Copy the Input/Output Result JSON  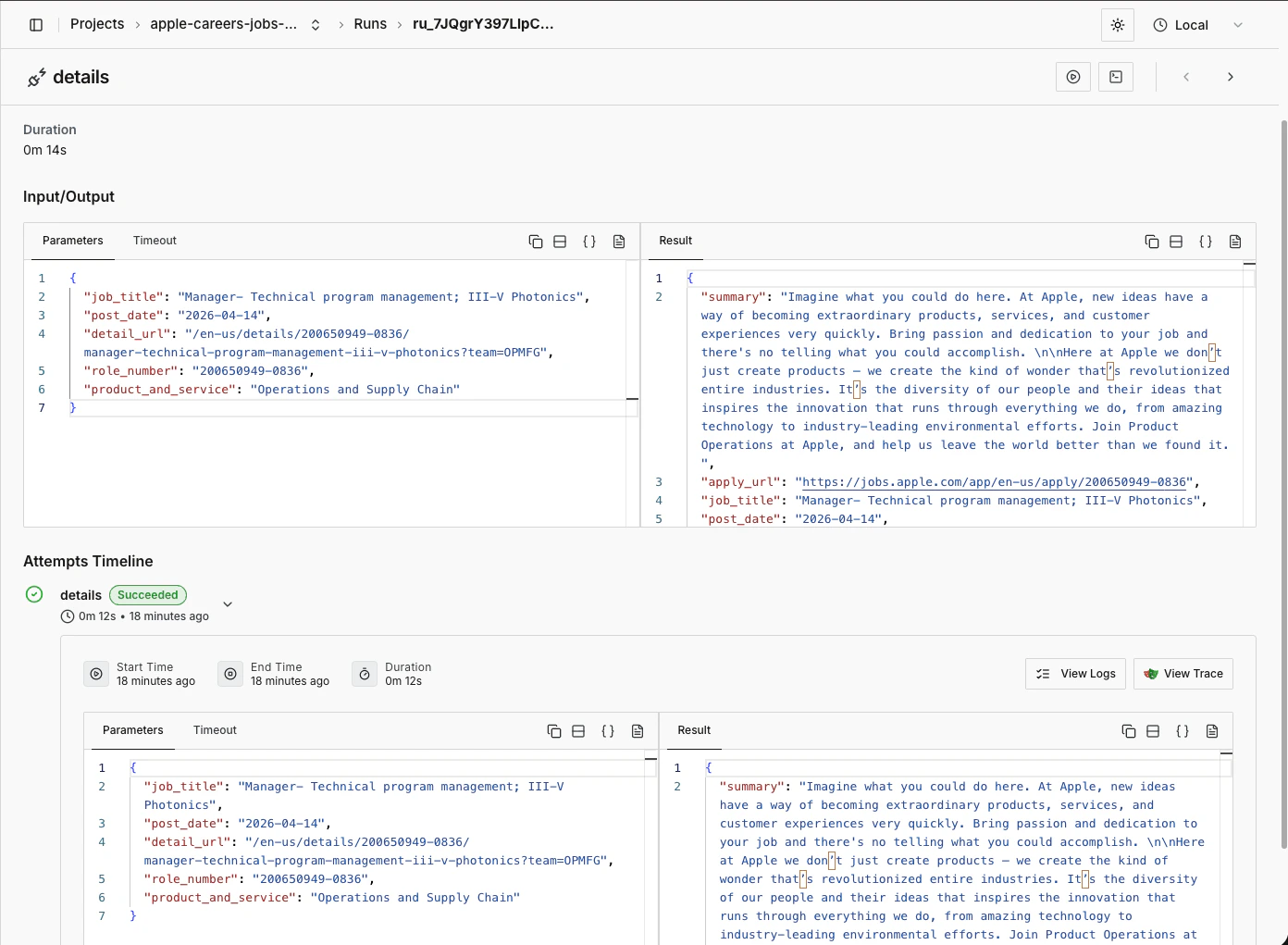[x=1152, y=242]
